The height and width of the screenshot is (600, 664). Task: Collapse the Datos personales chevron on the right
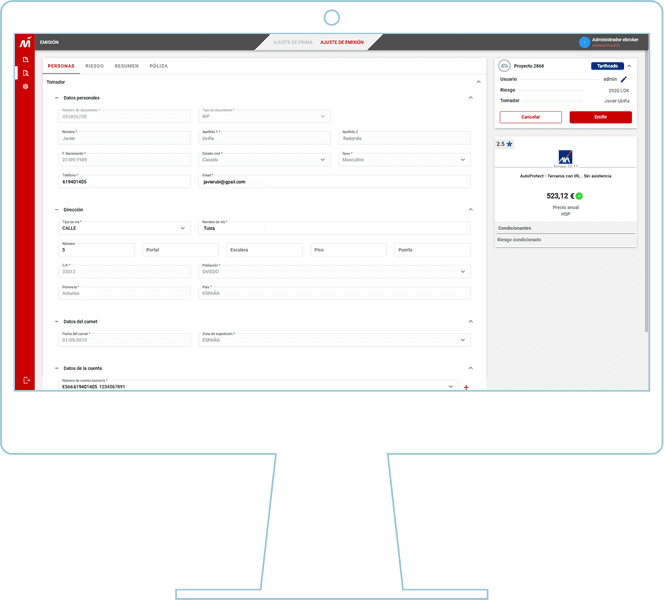click(x=470, y=98)
